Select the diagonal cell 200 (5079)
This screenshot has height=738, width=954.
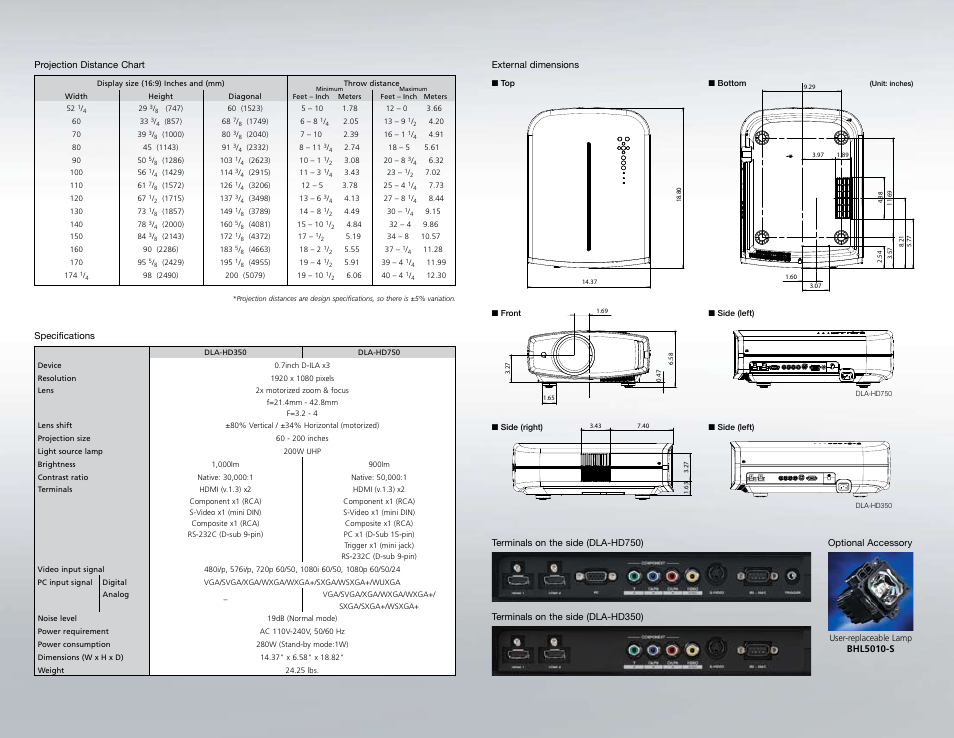[245, 275]
